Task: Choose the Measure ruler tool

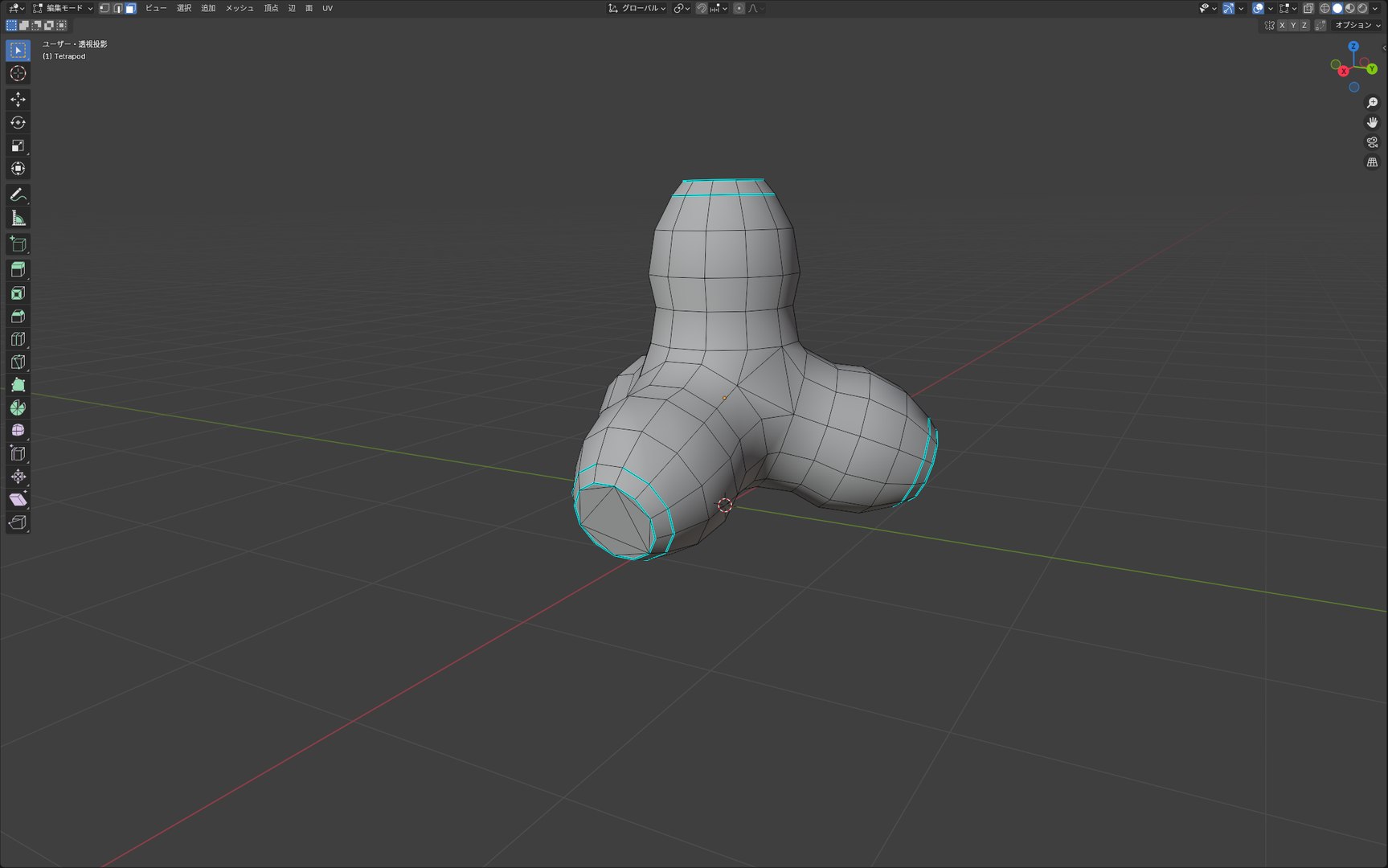Action: [18, 219]
